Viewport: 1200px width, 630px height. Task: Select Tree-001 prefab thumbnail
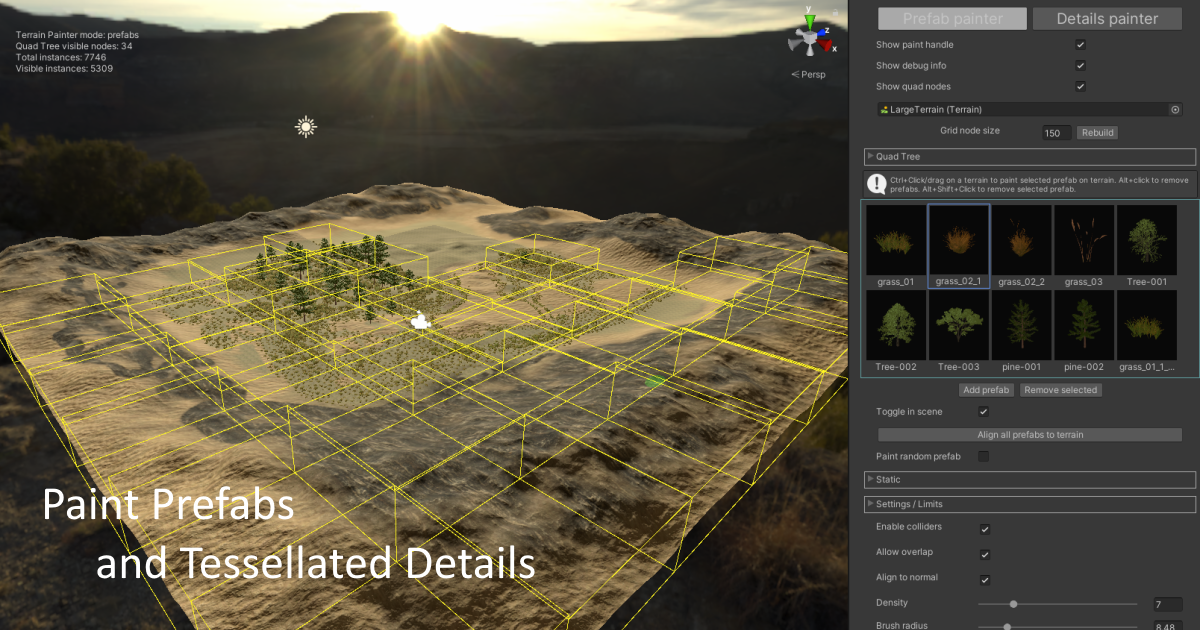pyautogui.click(x=1147, y=246)
